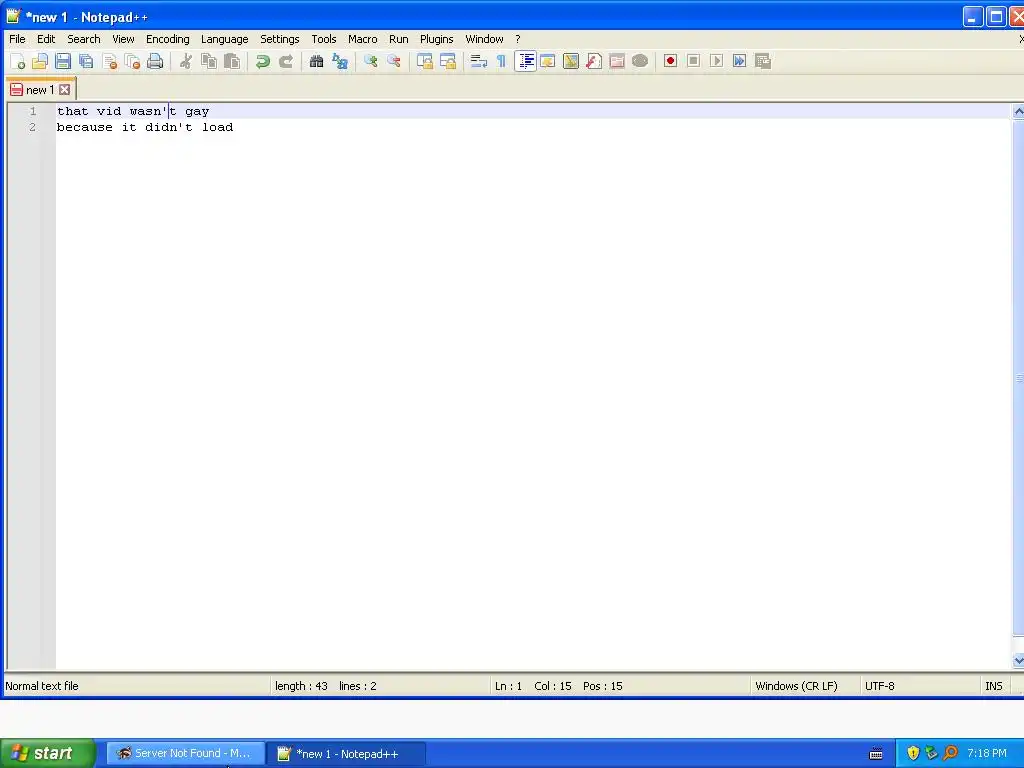Image resolution: width=1024 pixels, height=768 pixels.
Task: Open the question mark help menu
Action: 518,39
